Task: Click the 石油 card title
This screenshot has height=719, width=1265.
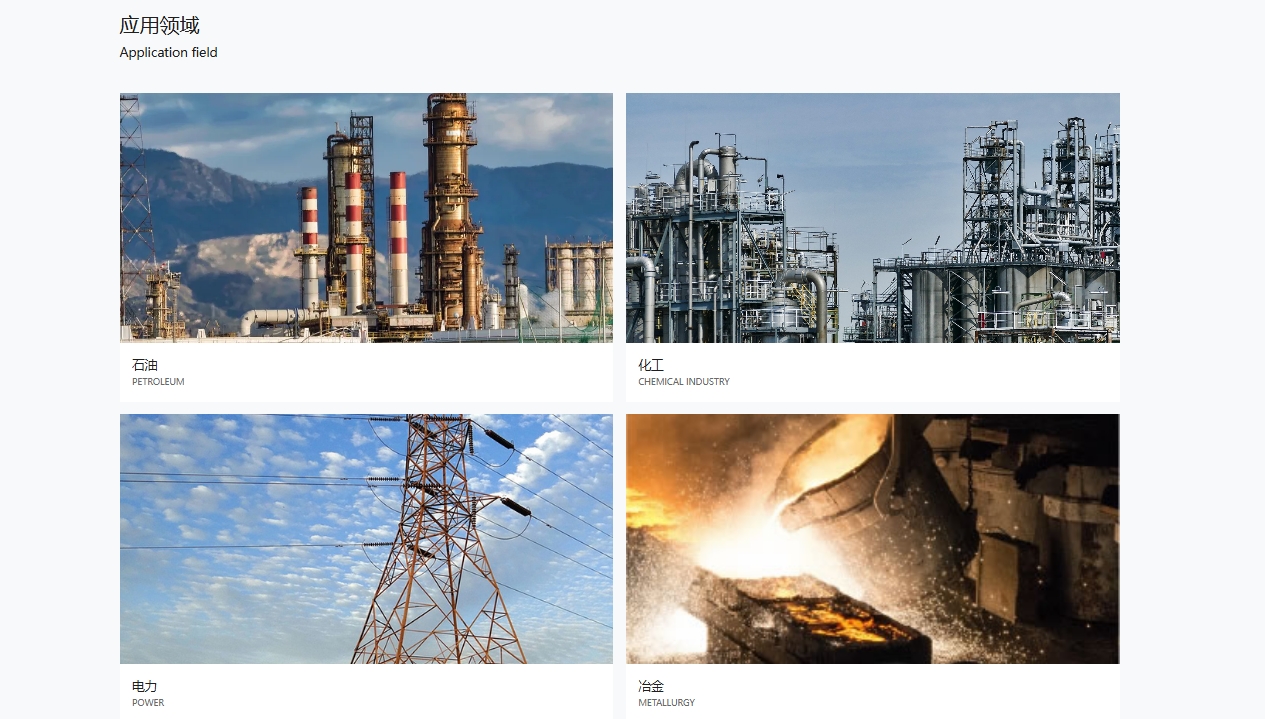Action: point(145,365)
